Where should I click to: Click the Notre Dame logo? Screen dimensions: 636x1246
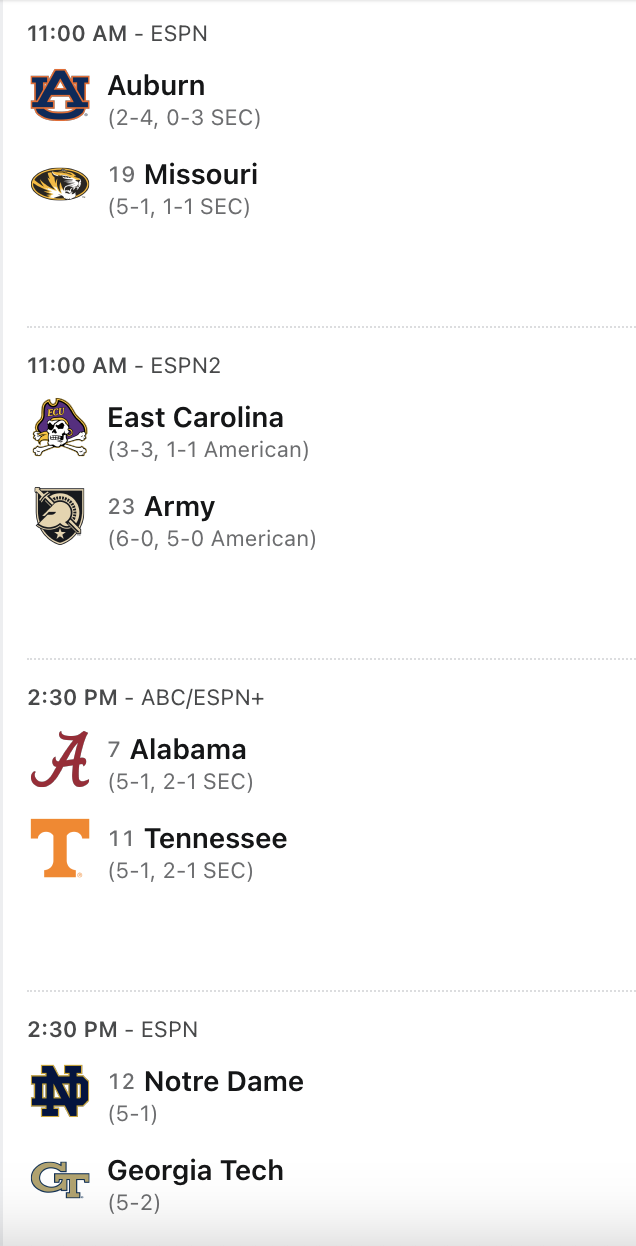[59, 1092]
